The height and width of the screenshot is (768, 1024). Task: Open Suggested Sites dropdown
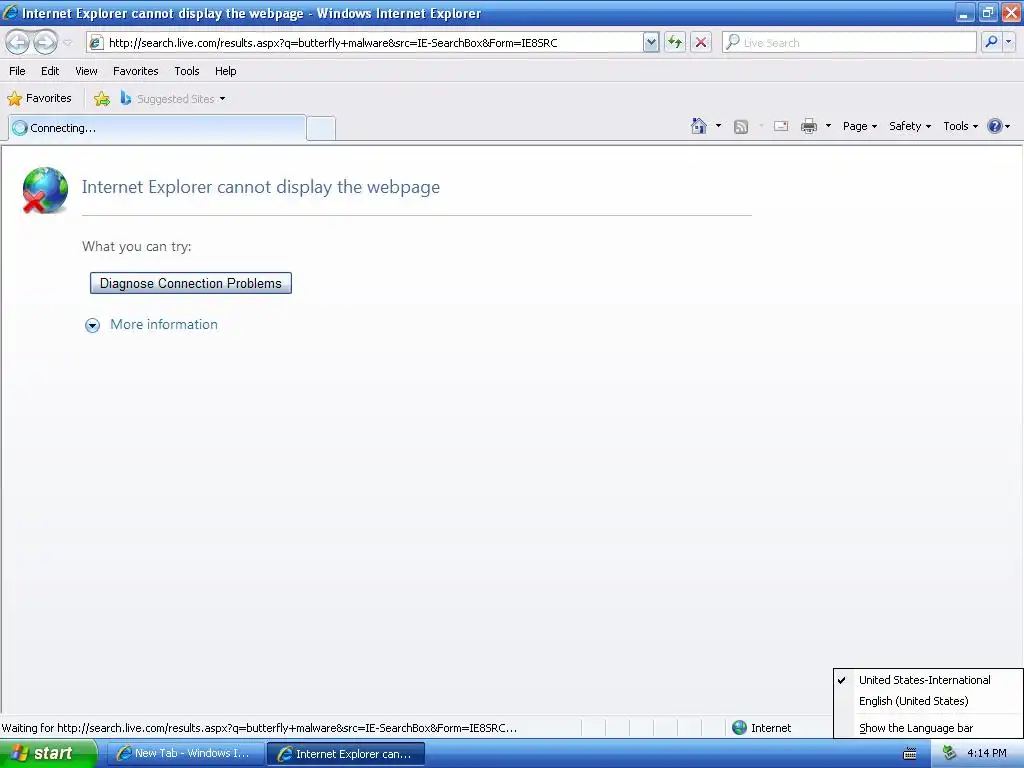173,99
